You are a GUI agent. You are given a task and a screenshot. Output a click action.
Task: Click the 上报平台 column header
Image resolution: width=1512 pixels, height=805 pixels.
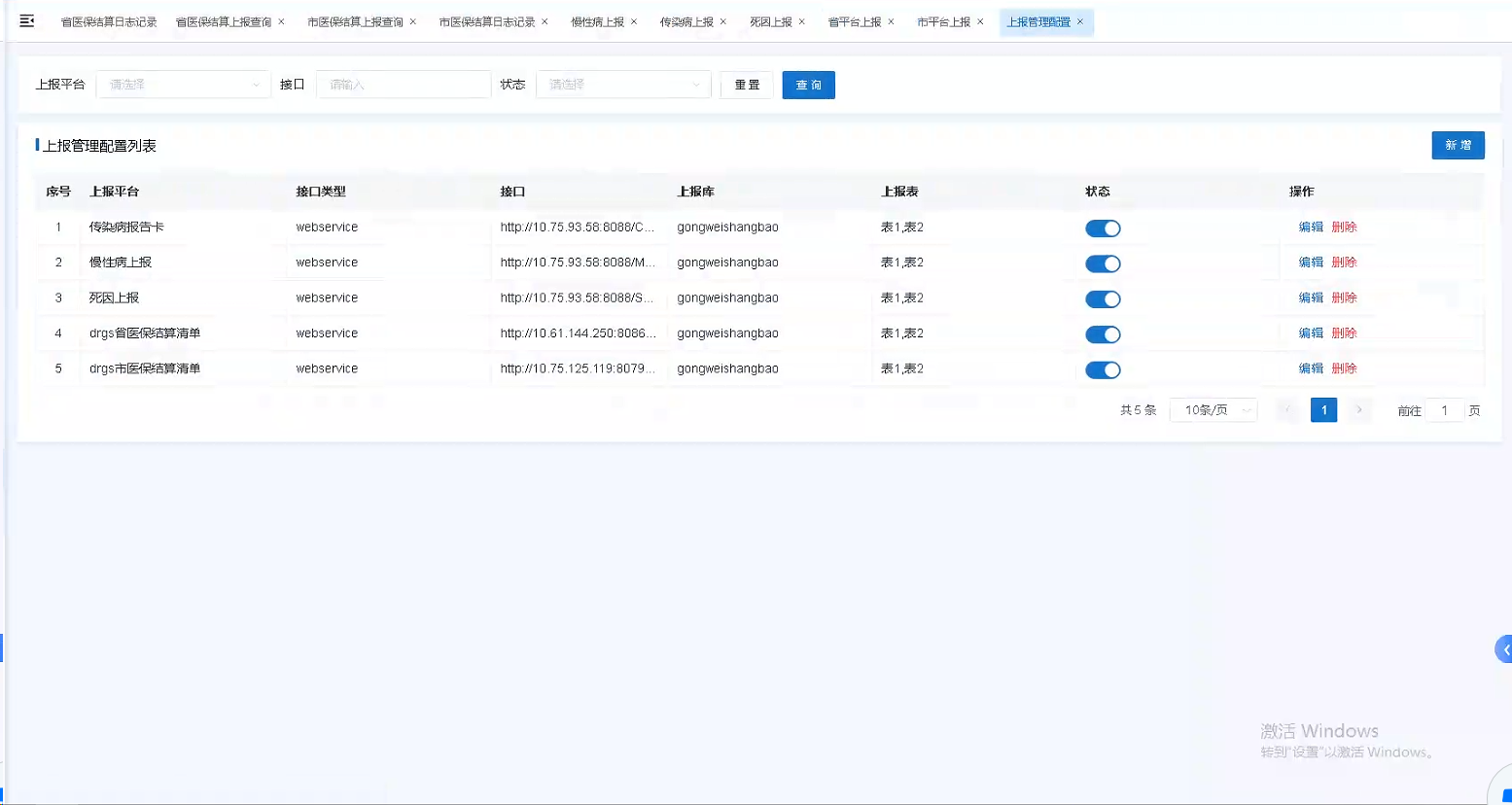[x=114, y=192]
